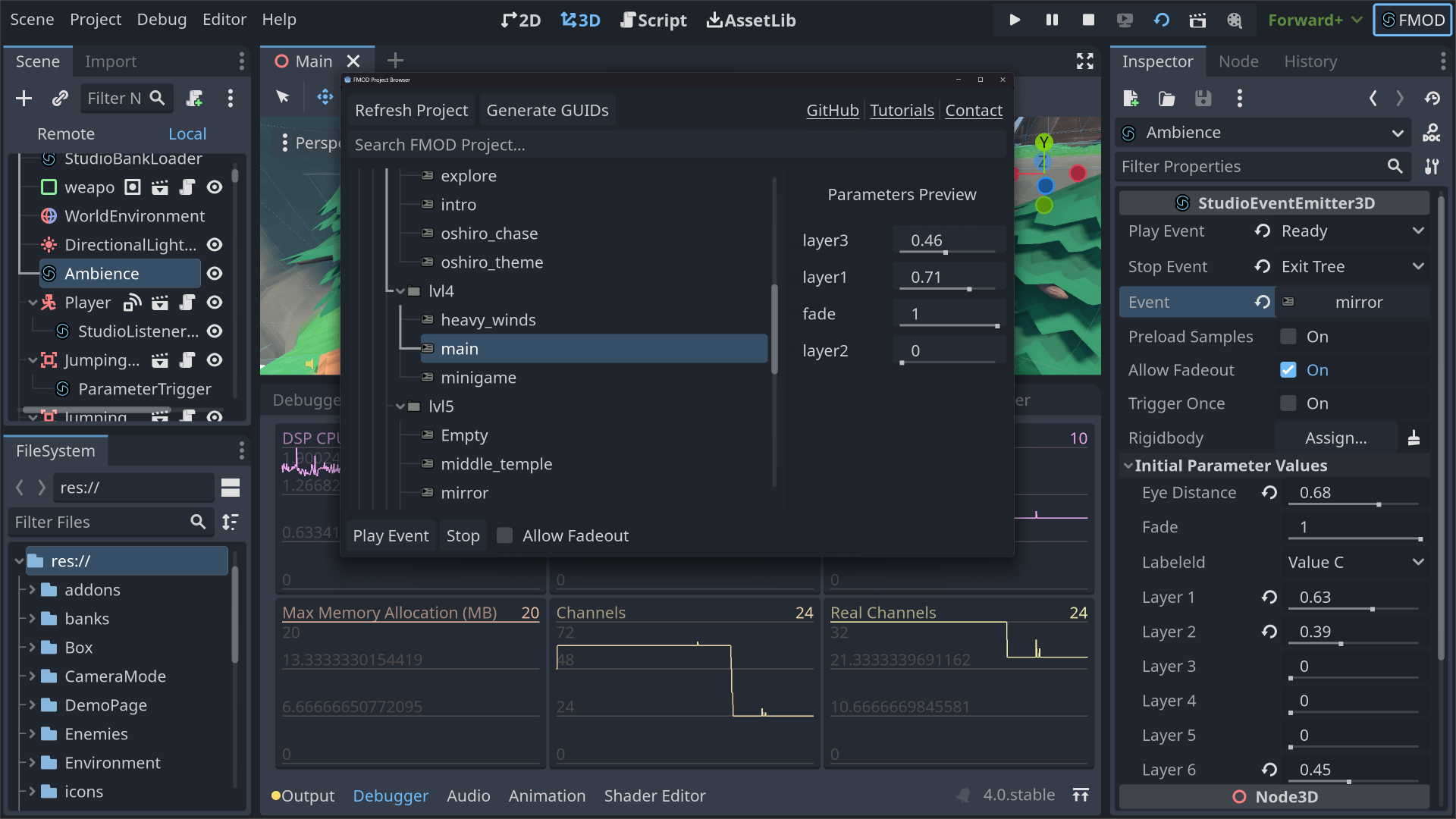Collapse Initial Parameter Values section
Screen dimensions: 1456x819
pyautogui.click(x=1128, y=466)
